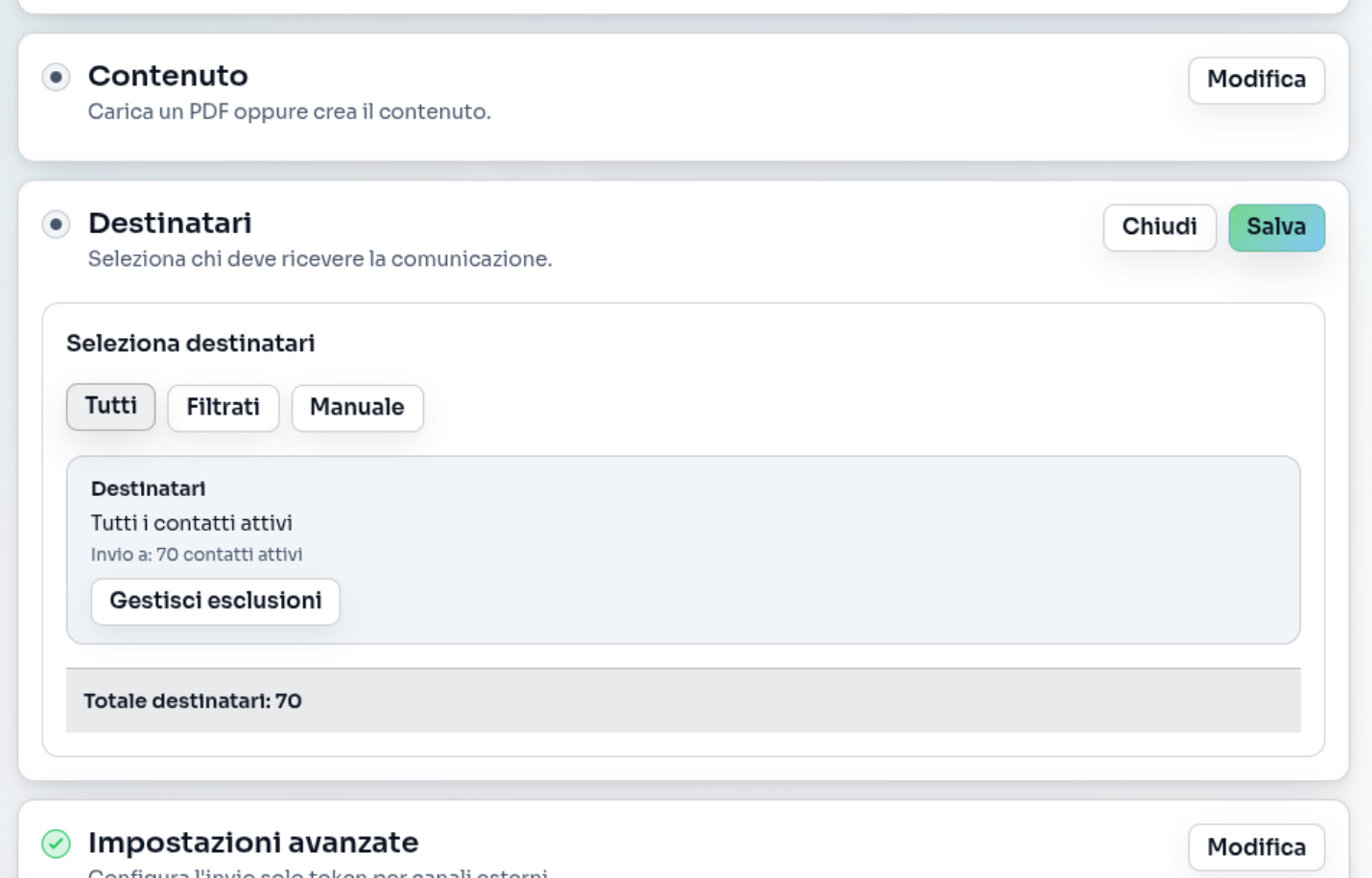The width and height of the screenshot is (1372, 878).
Task: Collapse the Destinatari section heading
Action: tap(170, 224)
